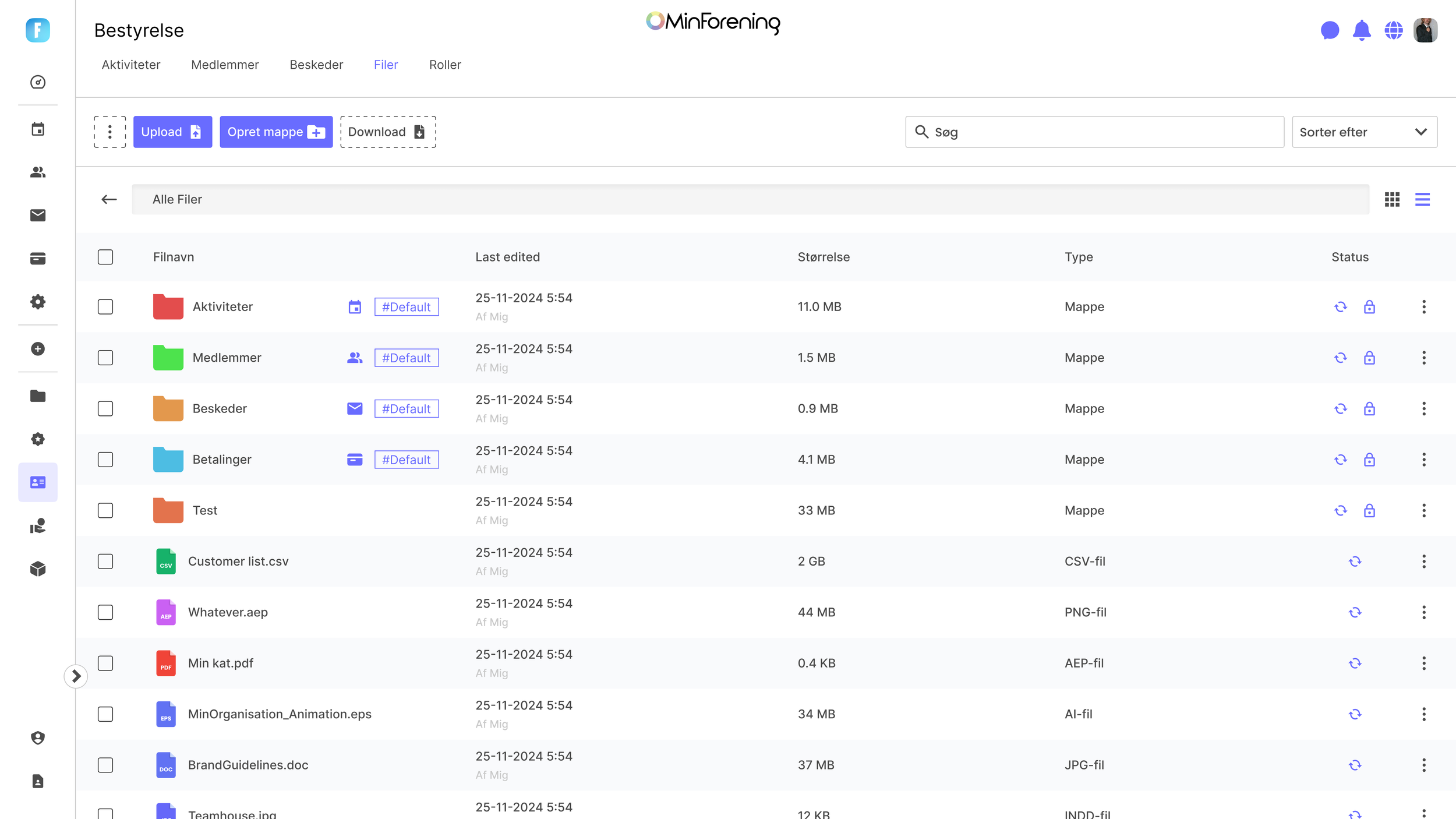Screen dimensions: 1456x819
Task: Tick the checkbox for Medlemmer folder
Action: coord(105,358)
